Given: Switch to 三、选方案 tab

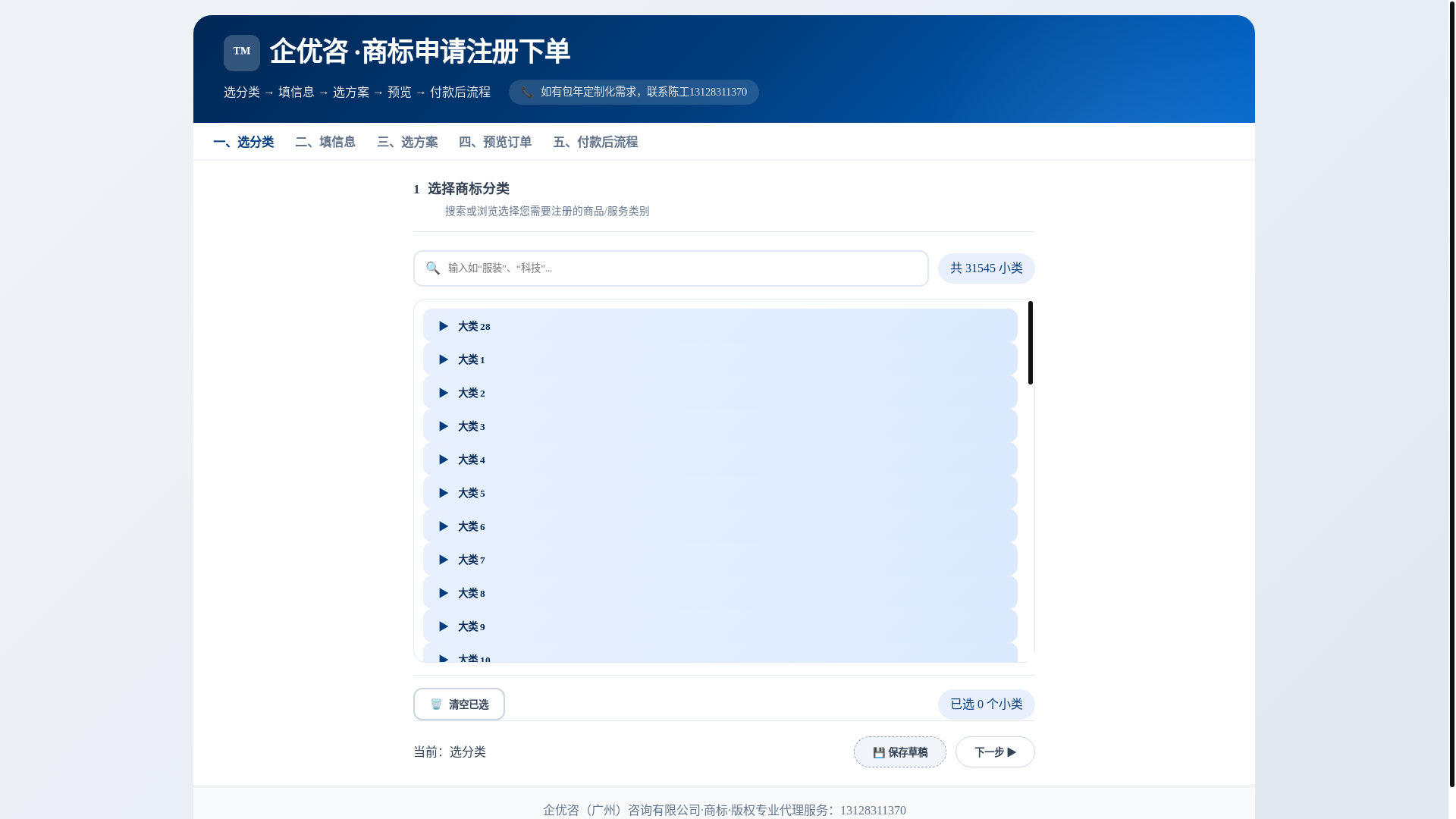Looking at the screenshot, I should point(407,142).
